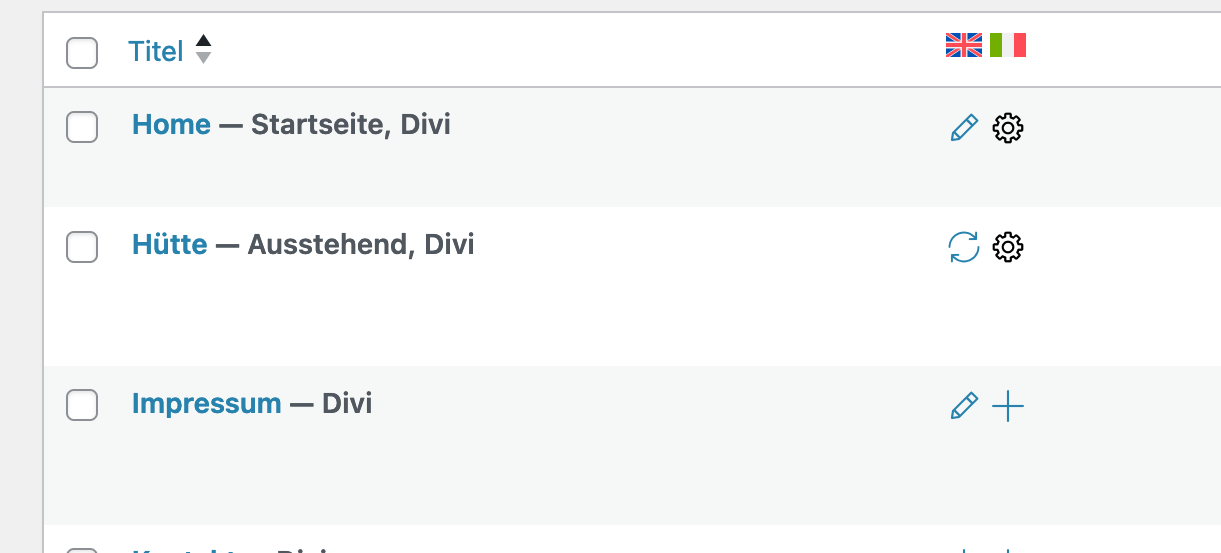The image size is (1221, 553).
Task: Check the Hütte page checkbox
Action: 82,246
